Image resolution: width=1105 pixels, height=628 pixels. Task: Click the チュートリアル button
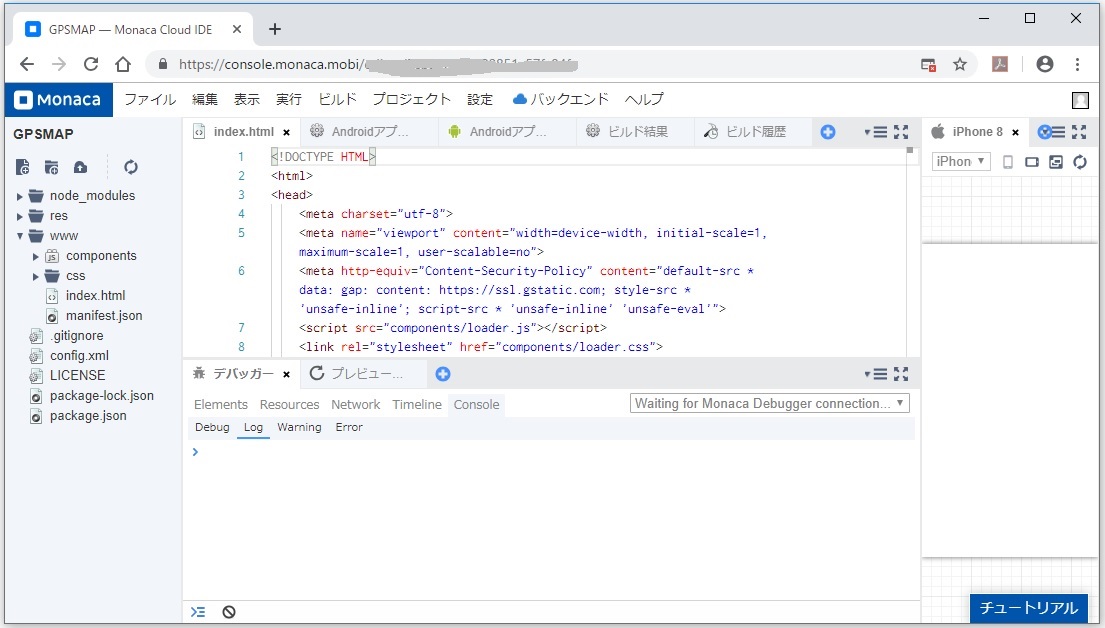click(1029, 608)
